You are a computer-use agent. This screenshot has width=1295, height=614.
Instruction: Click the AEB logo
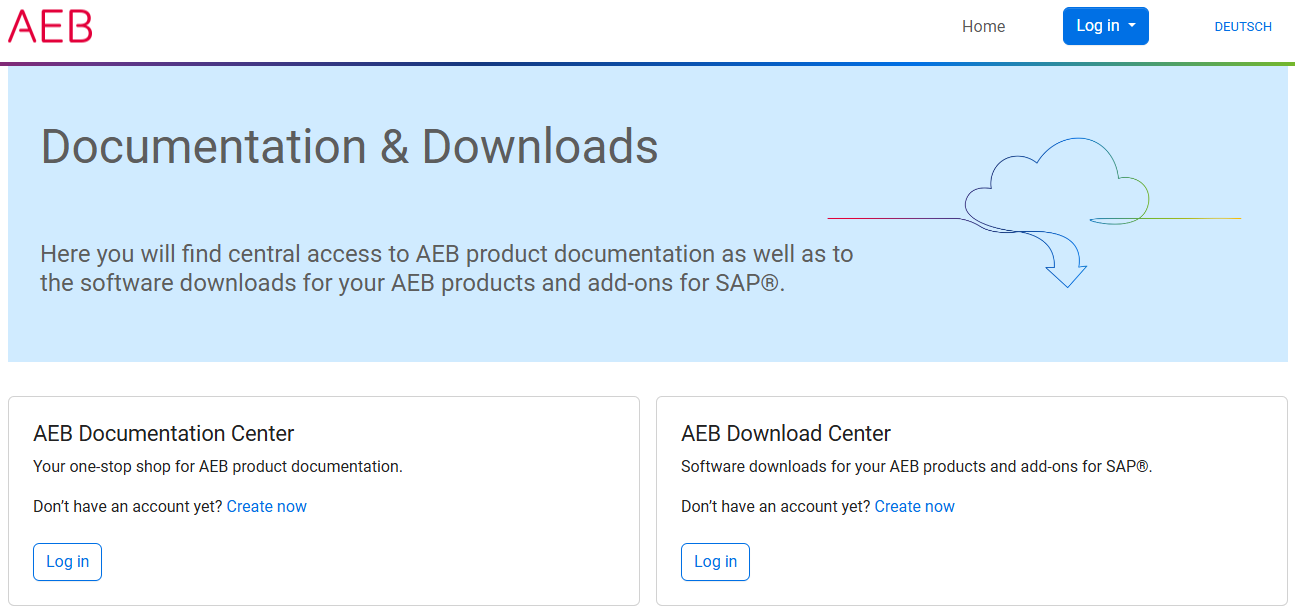tap(50, 26)
